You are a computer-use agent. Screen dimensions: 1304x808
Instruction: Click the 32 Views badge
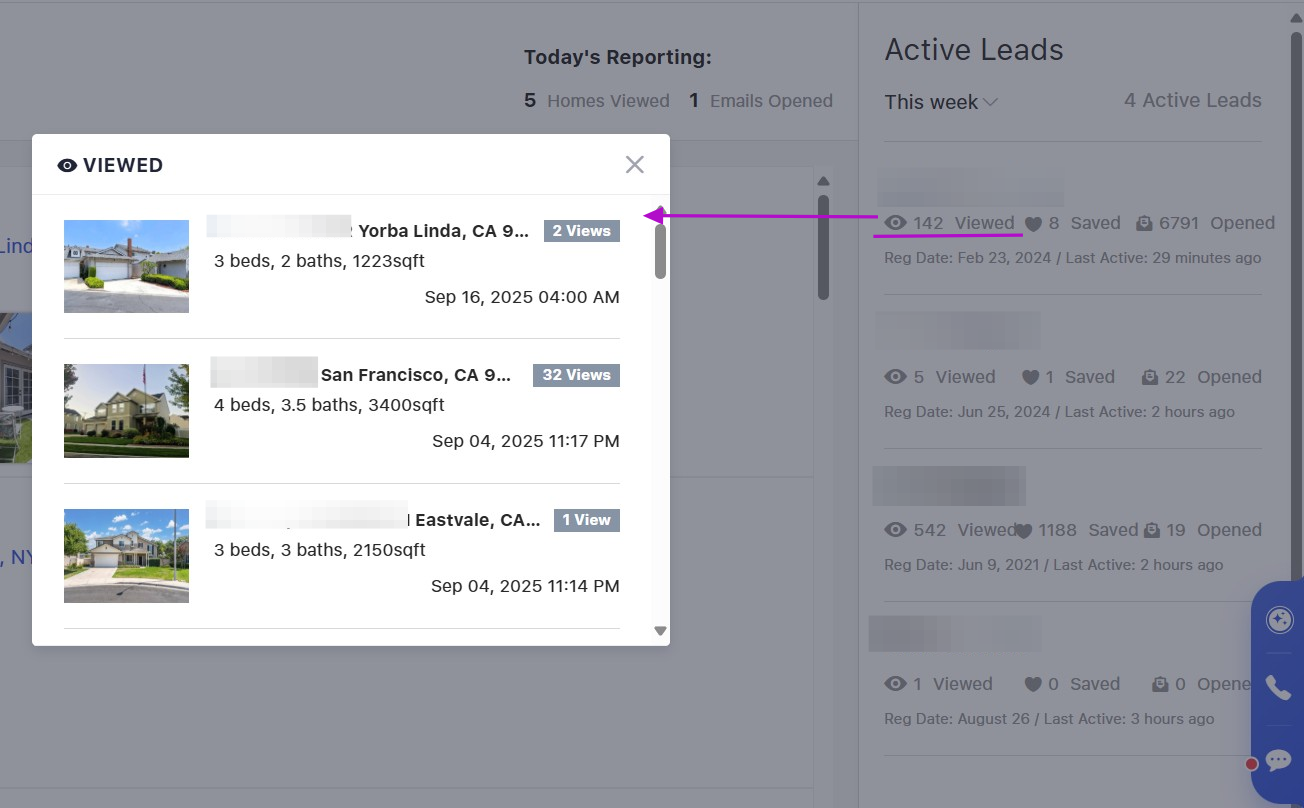coord(576,375)
